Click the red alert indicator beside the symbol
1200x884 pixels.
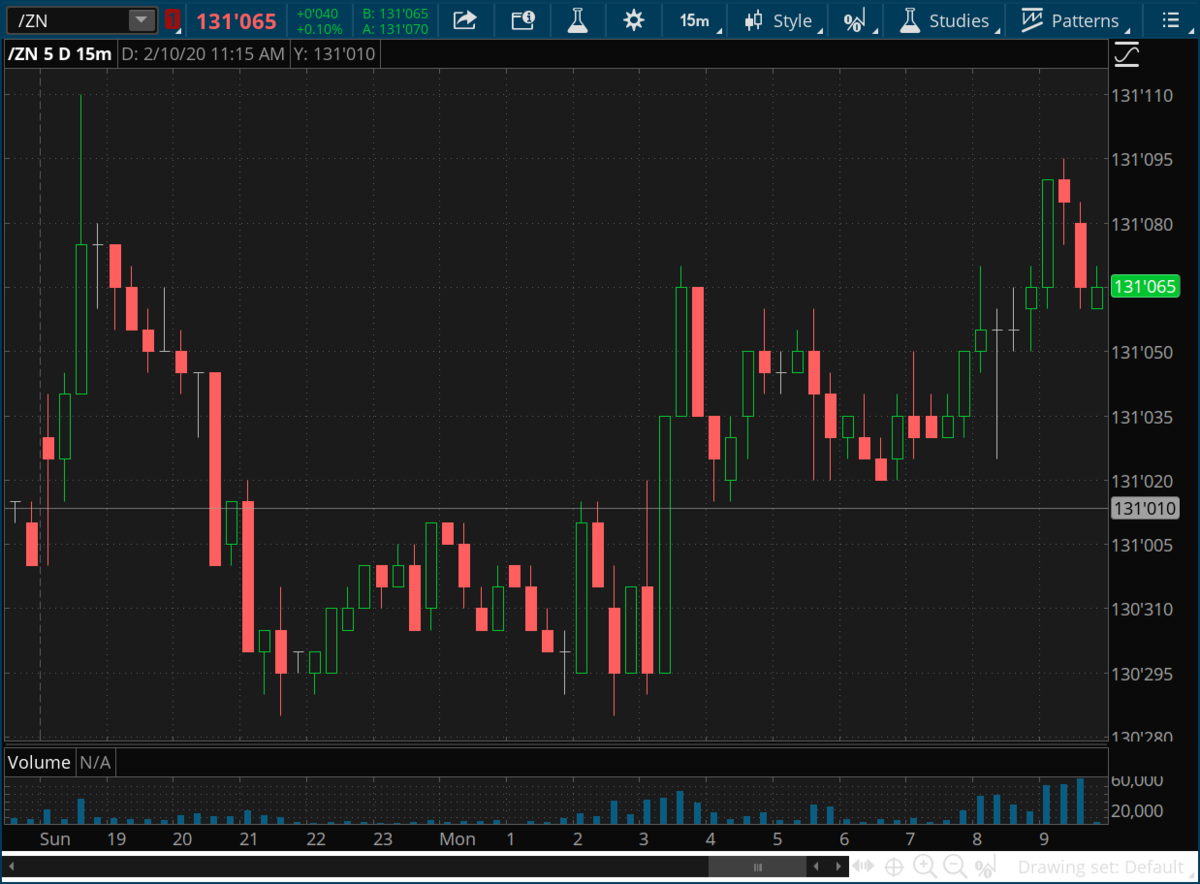172,20
